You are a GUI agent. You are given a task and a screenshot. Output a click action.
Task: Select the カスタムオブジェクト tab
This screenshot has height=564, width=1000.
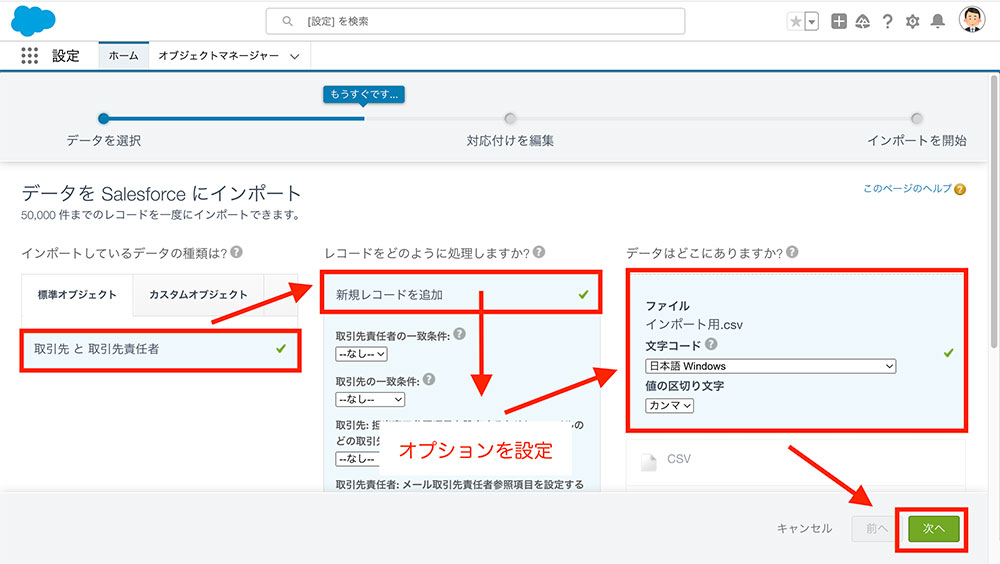pos(198,295)
